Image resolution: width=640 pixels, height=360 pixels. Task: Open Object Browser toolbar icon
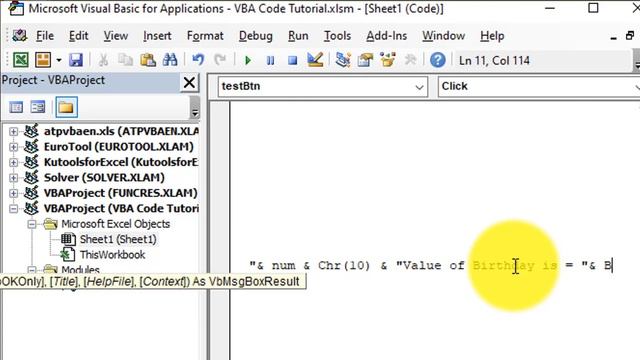pyautogui.click(x=387, y=60)
